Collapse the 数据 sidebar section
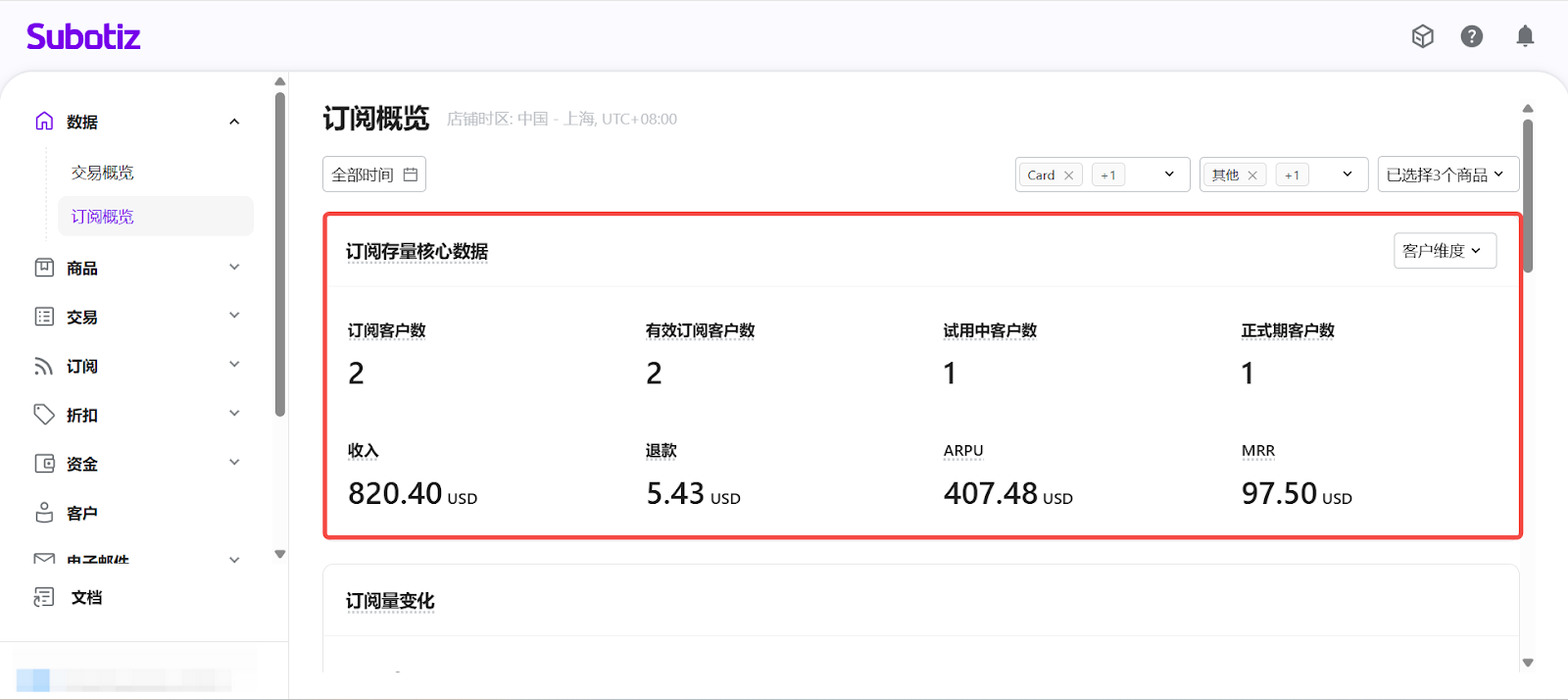This screenshot has width=1568, height=700. tap(234, 122)
